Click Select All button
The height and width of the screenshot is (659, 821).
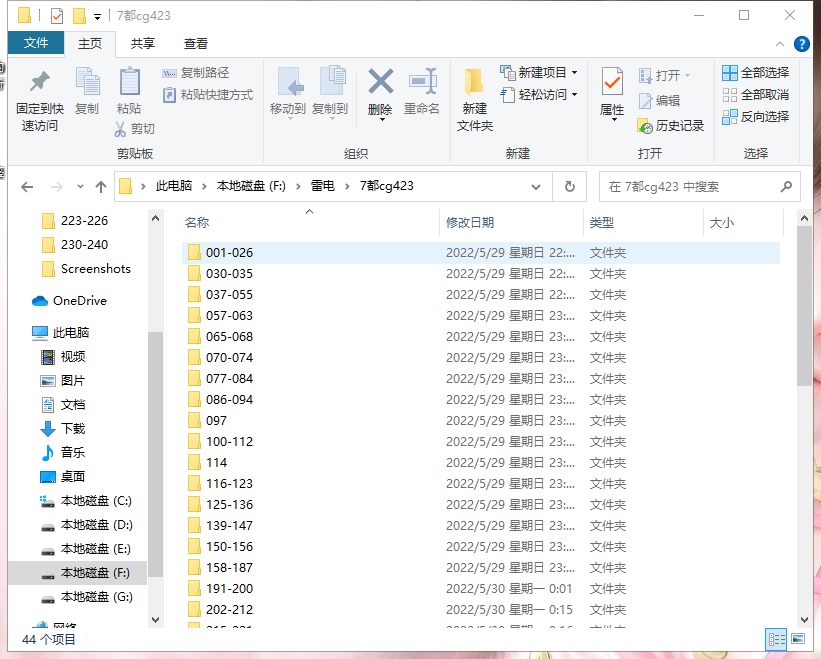click(755, 72)
